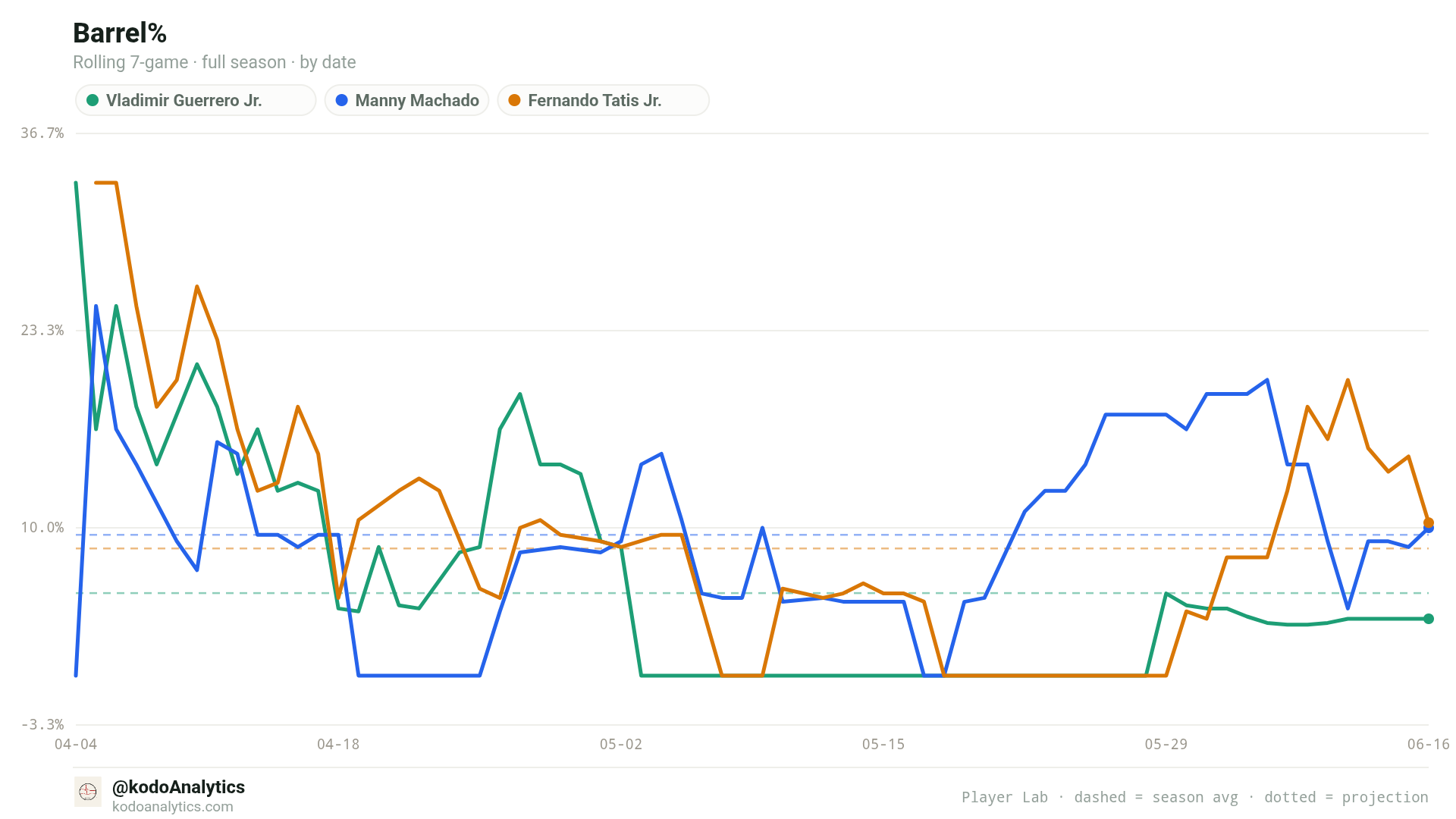The image size is (1456, 819).
Task: Click the 36.7% y-axis label
Action: (x=42, y=133)
